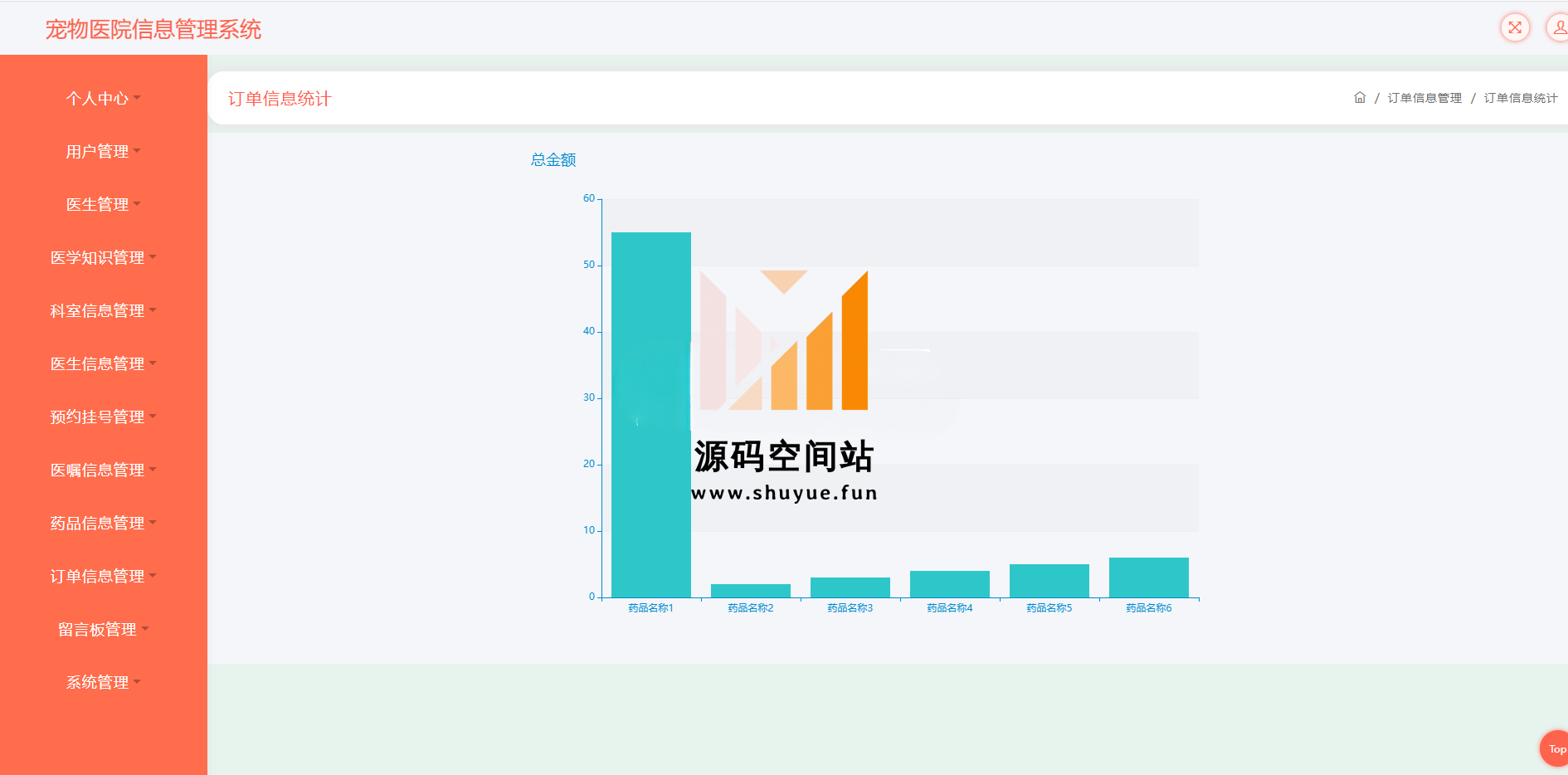Toggle fullscreen with the expand icon

tap(1515, 27)
